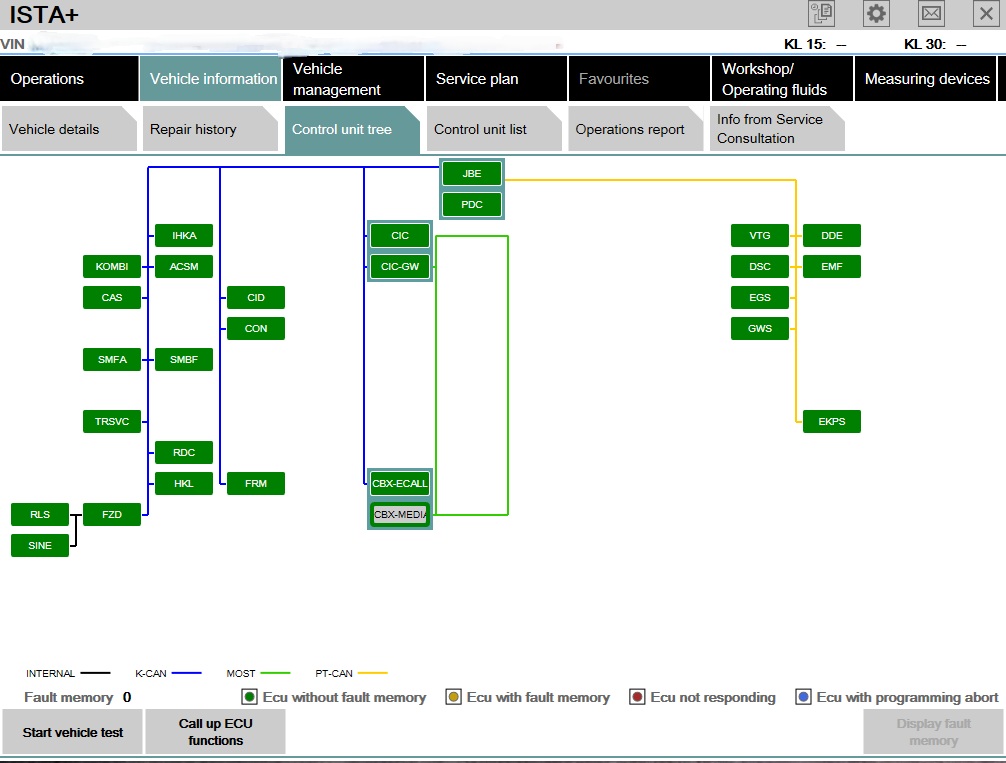The image size is (1006, 763).
Task: Select the JBE control unit node
Action: tap(472, 174)
